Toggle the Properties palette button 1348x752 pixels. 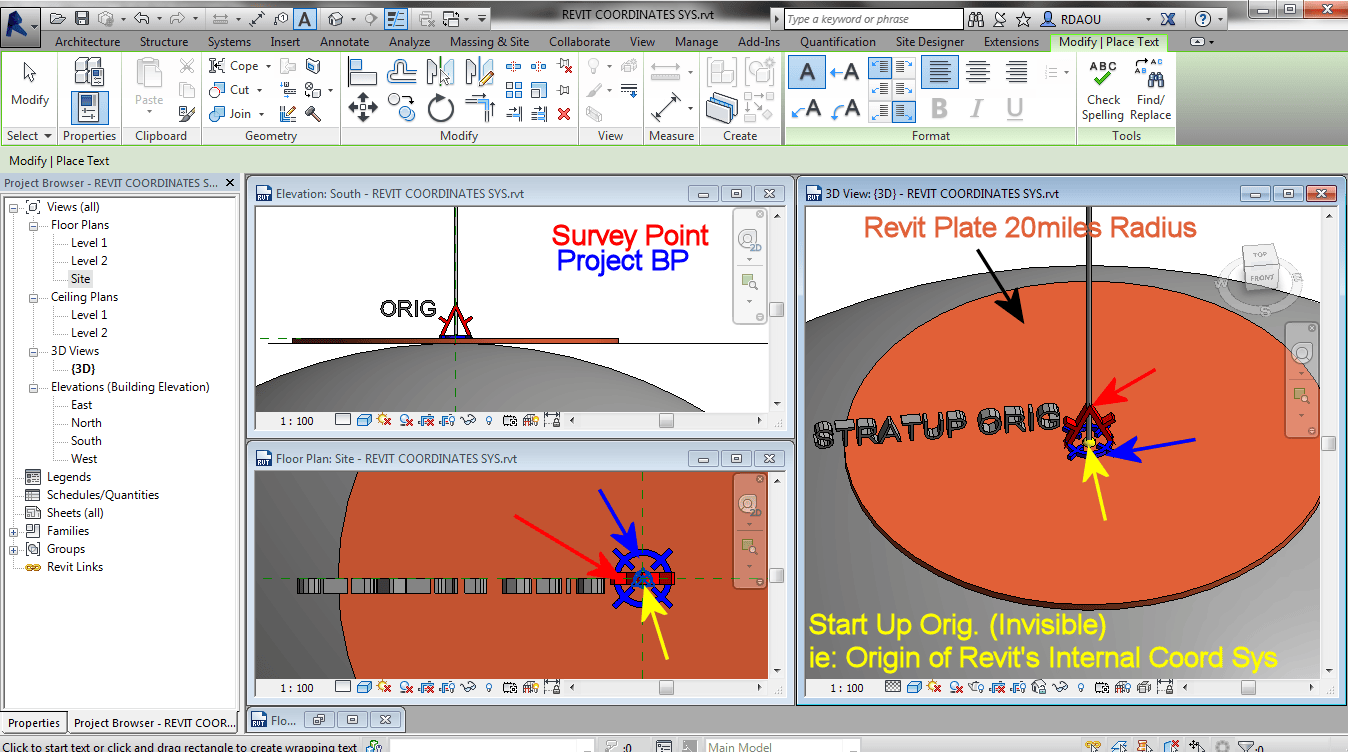[x=89, y=107]
